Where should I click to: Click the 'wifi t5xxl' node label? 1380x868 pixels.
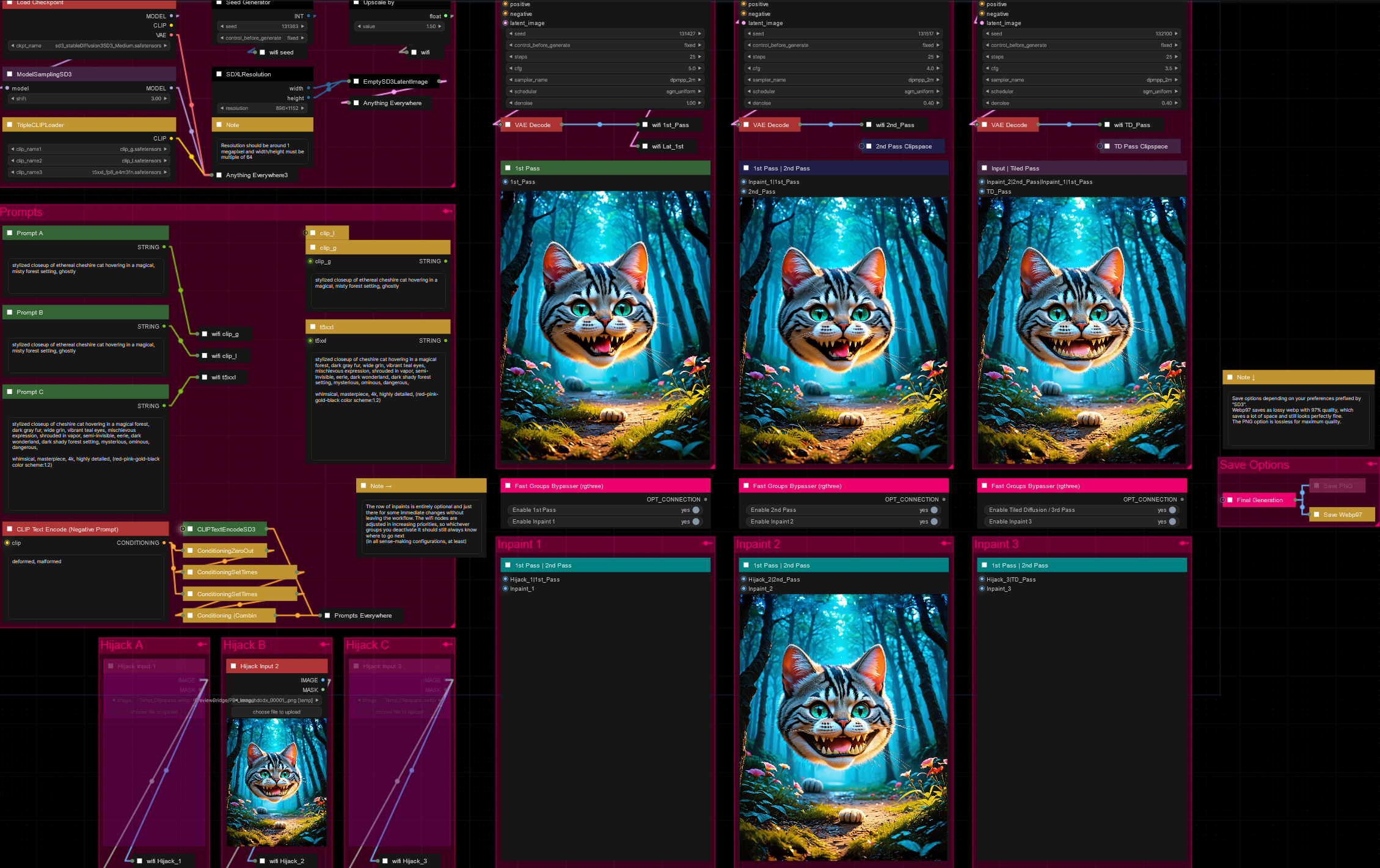(x=224, y=377)
